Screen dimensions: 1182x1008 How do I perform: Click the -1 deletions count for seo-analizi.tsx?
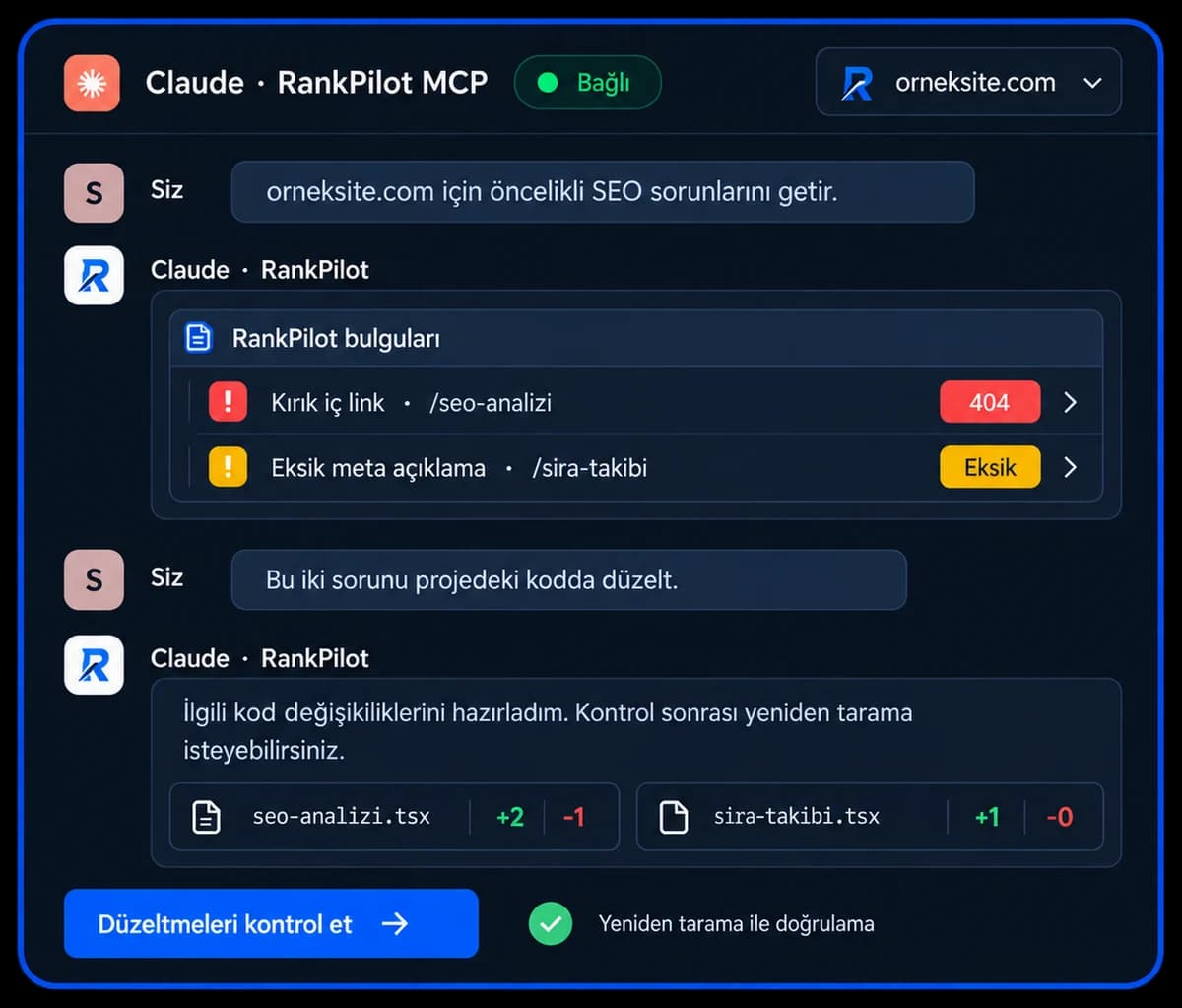tap(574, 817)
